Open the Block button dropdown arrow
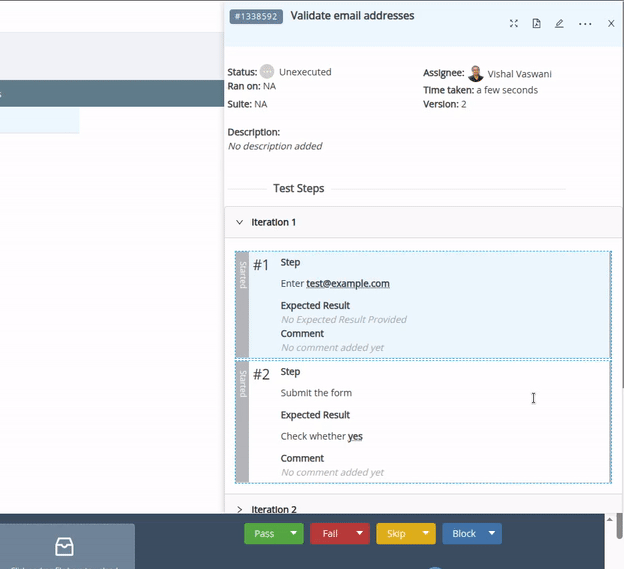This screenshot has height=569, width=624. pos(492,534)
